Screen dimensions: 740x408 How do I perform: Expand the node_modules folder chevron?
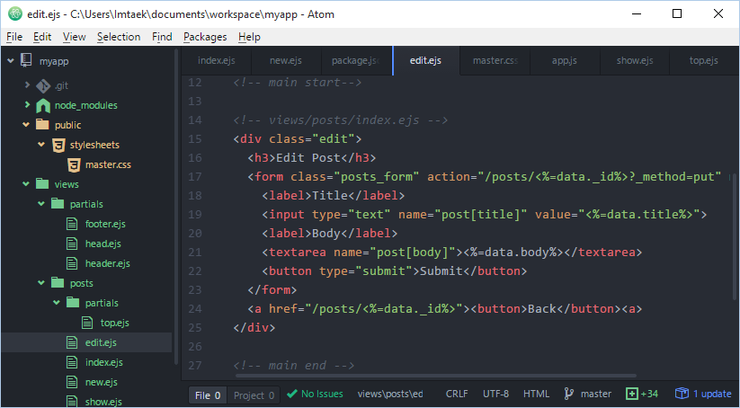pos(27,105)
